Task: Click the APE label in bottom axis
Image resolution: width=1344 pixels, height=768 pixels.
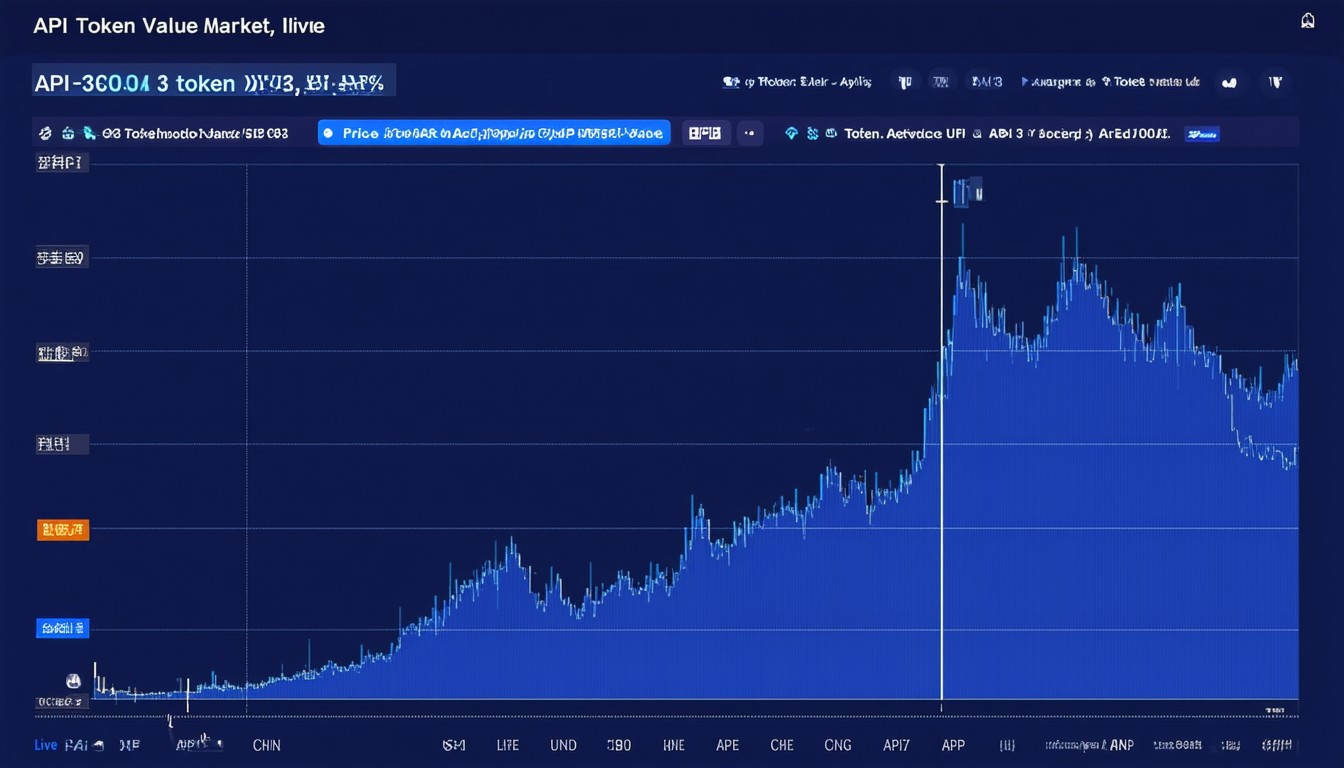Action: coord(727,745)
